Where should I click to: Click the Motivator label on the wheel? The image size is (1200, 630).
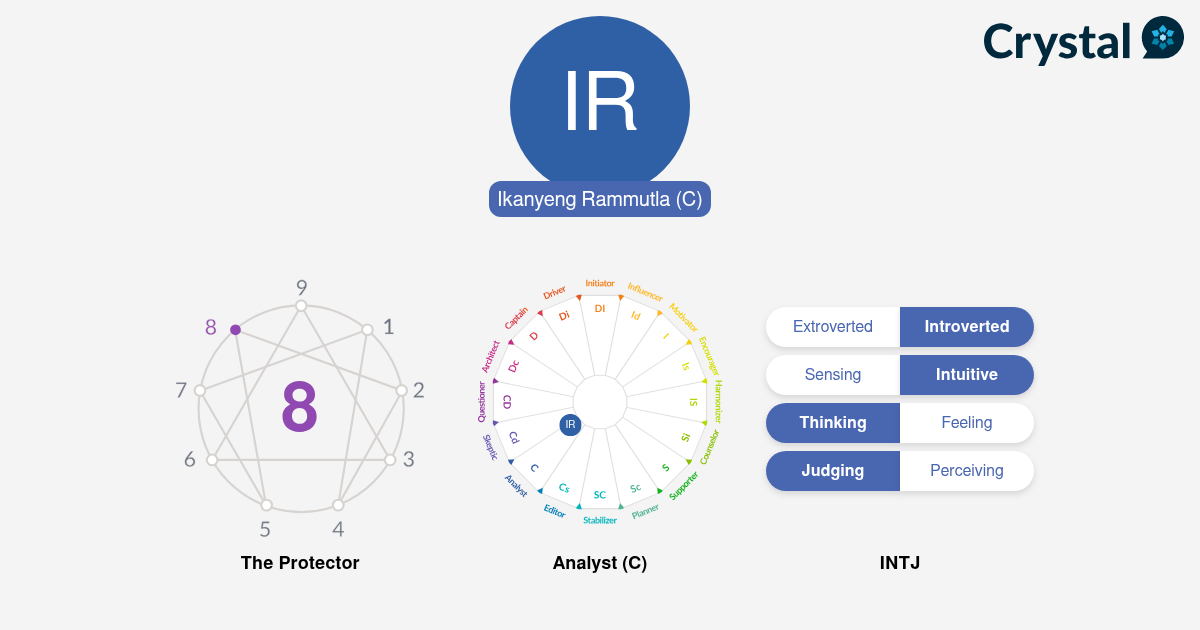click(x=684, y=317)
